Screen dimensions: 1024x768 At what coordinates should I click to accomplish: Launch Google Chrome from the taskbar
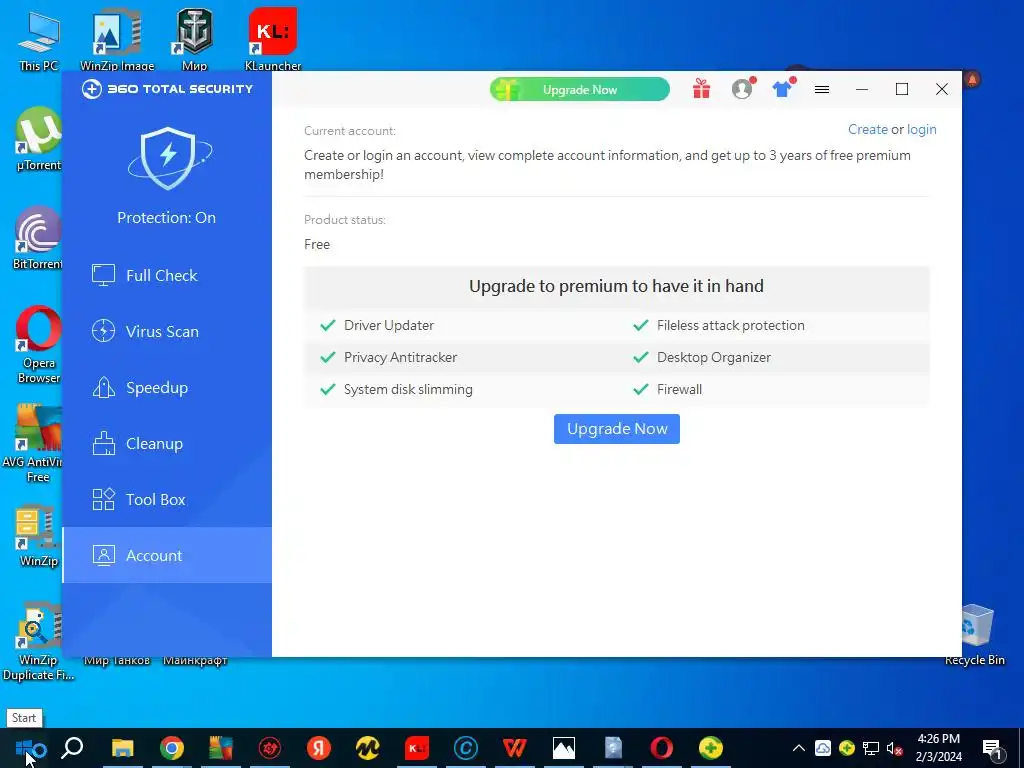pos(172,748)
